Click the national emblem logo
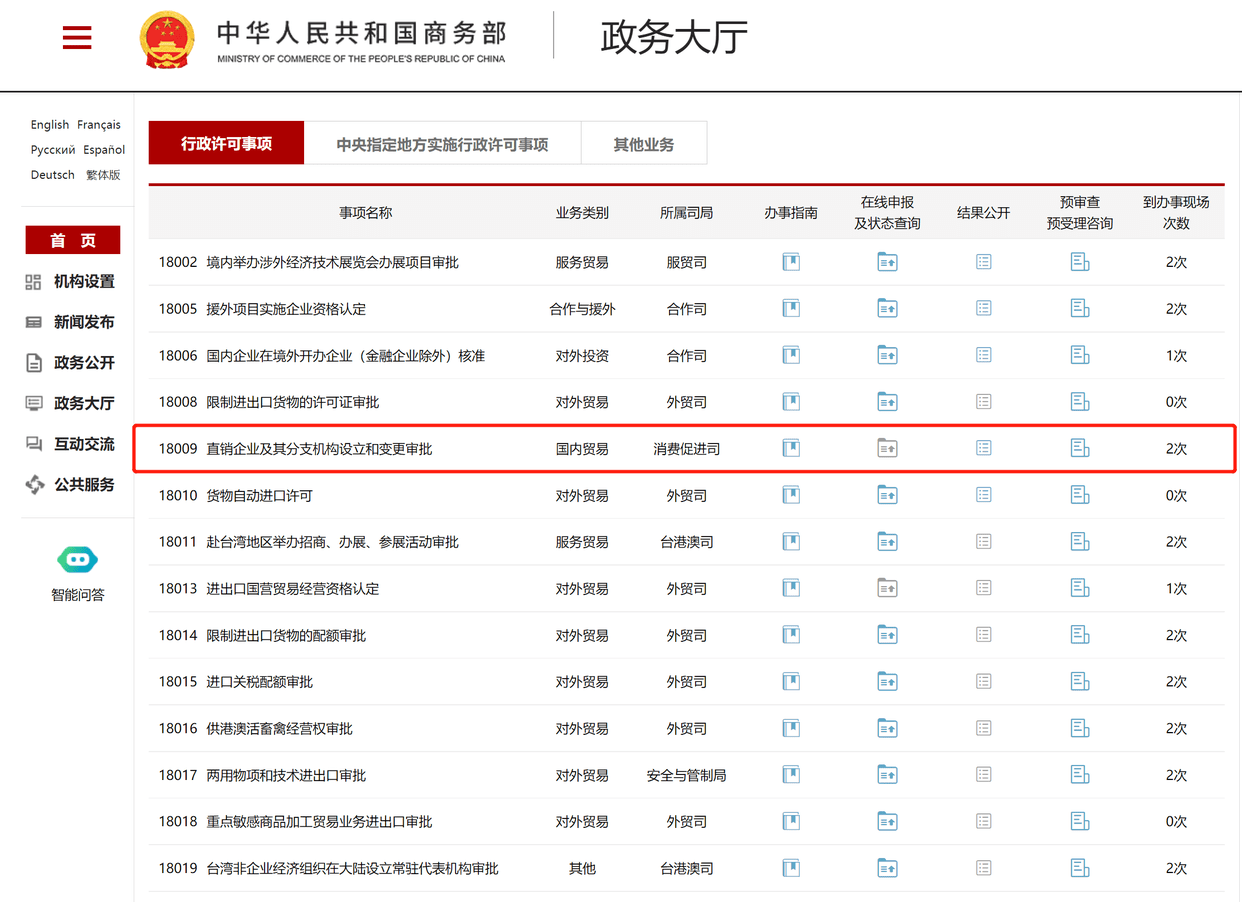Viewport: 1242px width, 902px height. [x=167, y=40]
